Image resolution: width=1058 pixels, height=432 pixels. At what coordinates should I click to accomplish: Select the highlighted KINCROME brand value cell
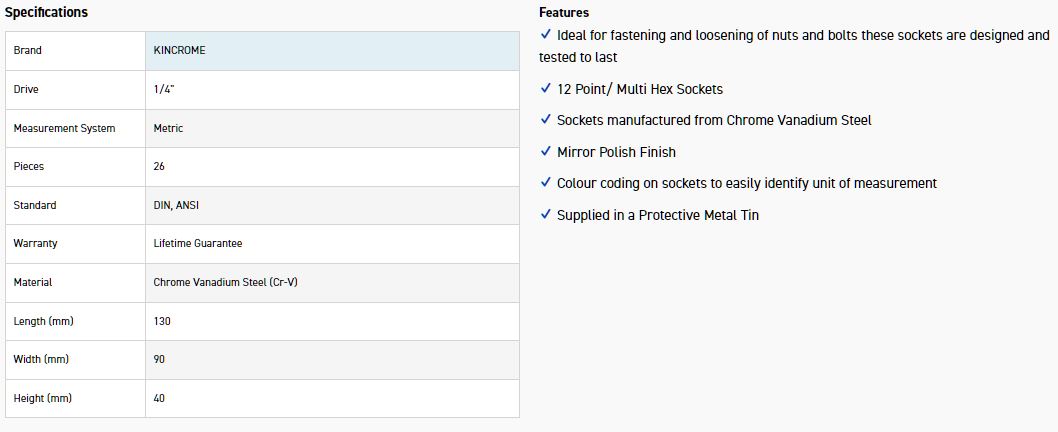click(x=332, y=50)
